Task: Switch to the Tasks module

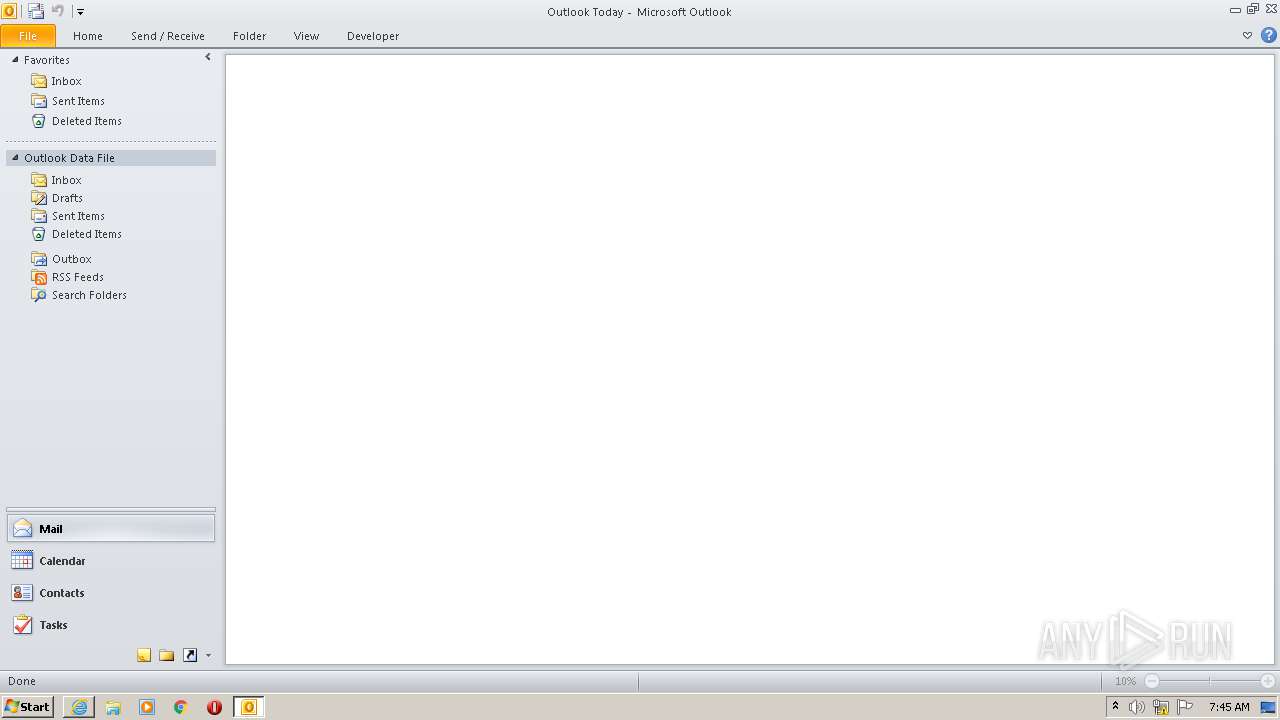Action: [x=111, y=625]
